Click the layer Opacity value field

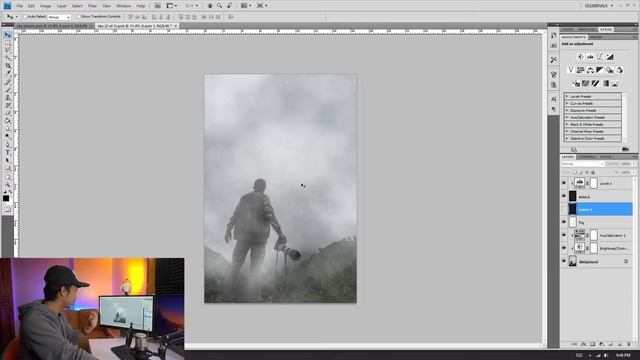[x=627, y=164]
